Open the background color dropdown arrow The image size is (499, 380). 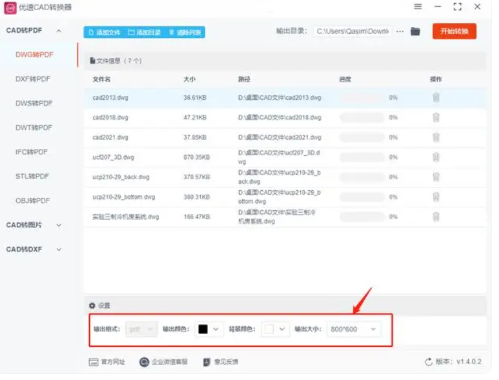pyautogui.click(x=282, y=329)
